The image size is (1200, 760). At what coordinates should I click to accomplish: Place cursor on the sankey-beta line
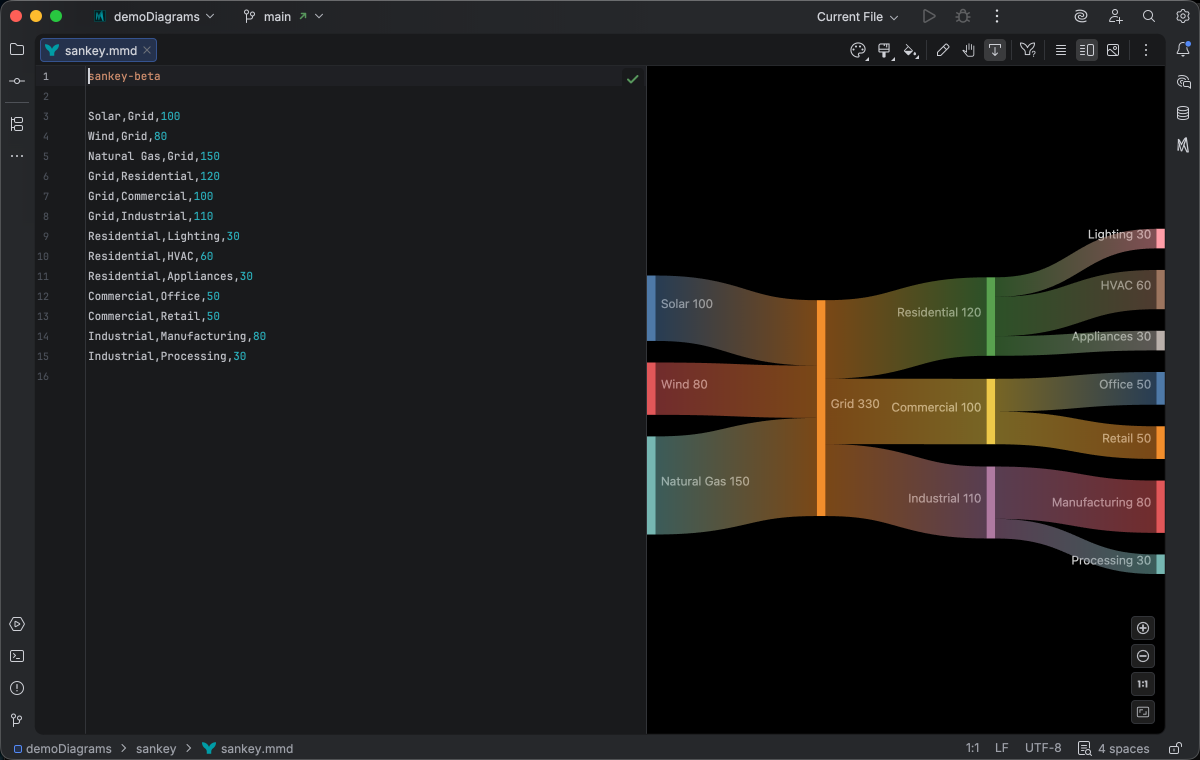click(124, 76)
